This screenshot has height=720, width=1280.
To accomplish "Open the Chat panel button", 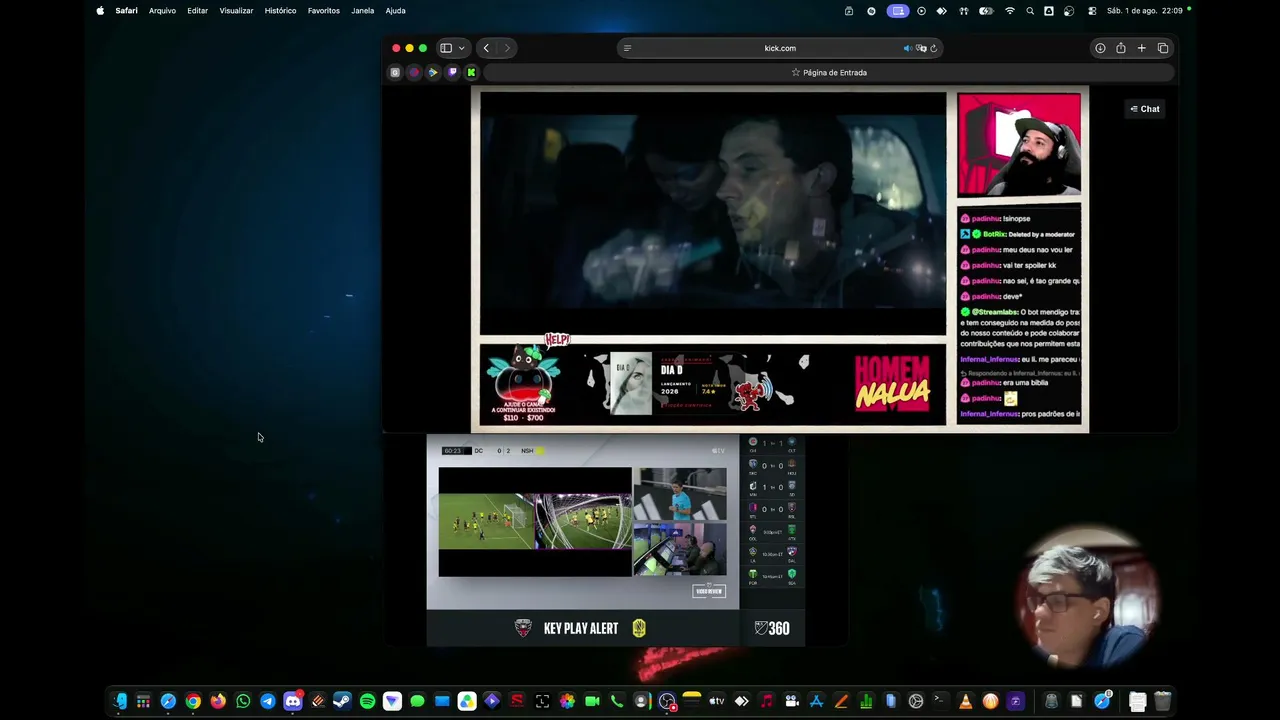I will pyautogui.click(x=1145, y=109).
